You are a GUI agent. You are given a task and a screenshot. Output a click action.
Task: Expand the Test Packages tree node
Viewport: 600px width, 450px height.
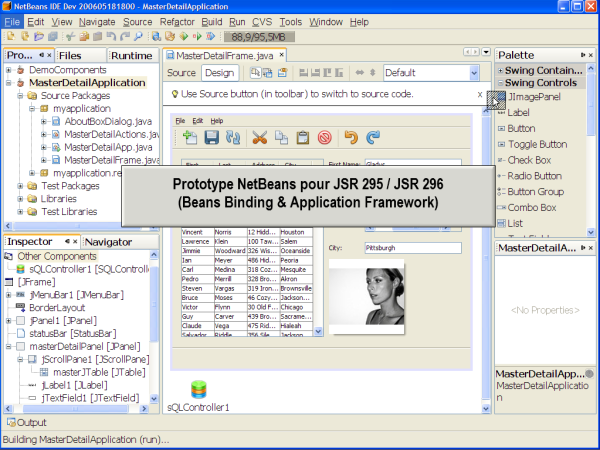[x=20, y=186]
